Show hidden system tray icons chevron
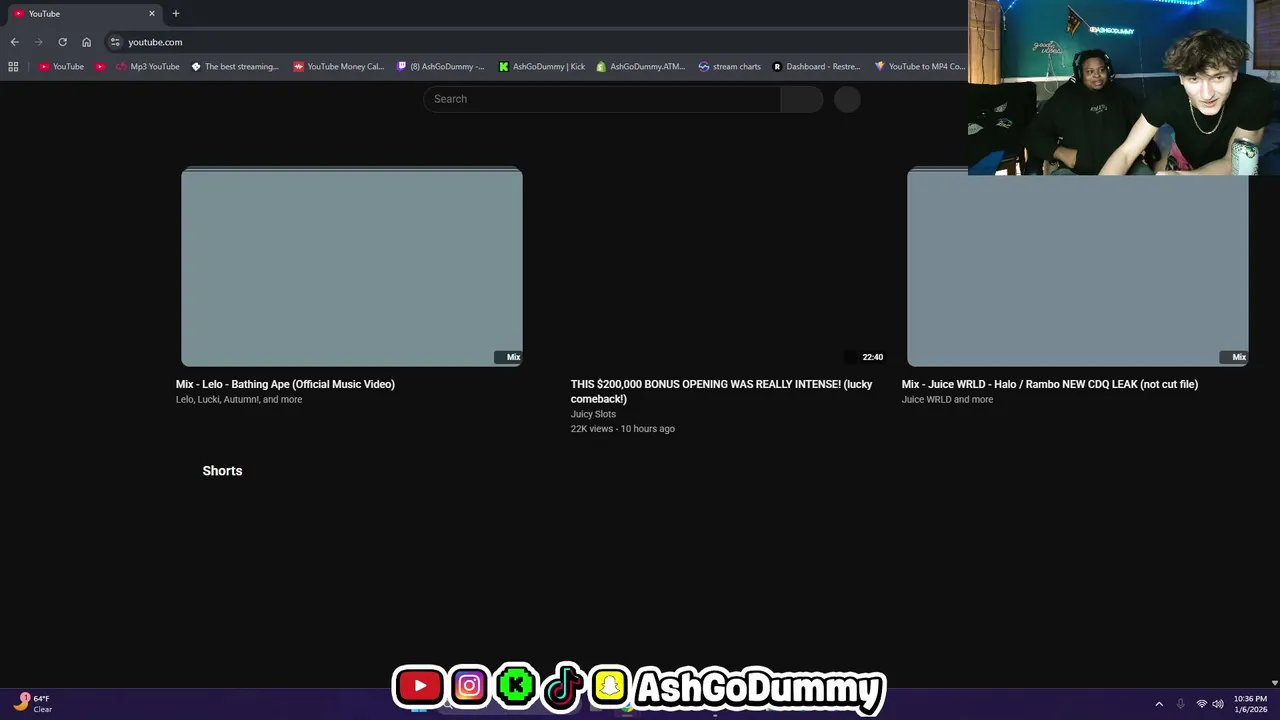The image size is (1280, 720). click(1159, 704)
